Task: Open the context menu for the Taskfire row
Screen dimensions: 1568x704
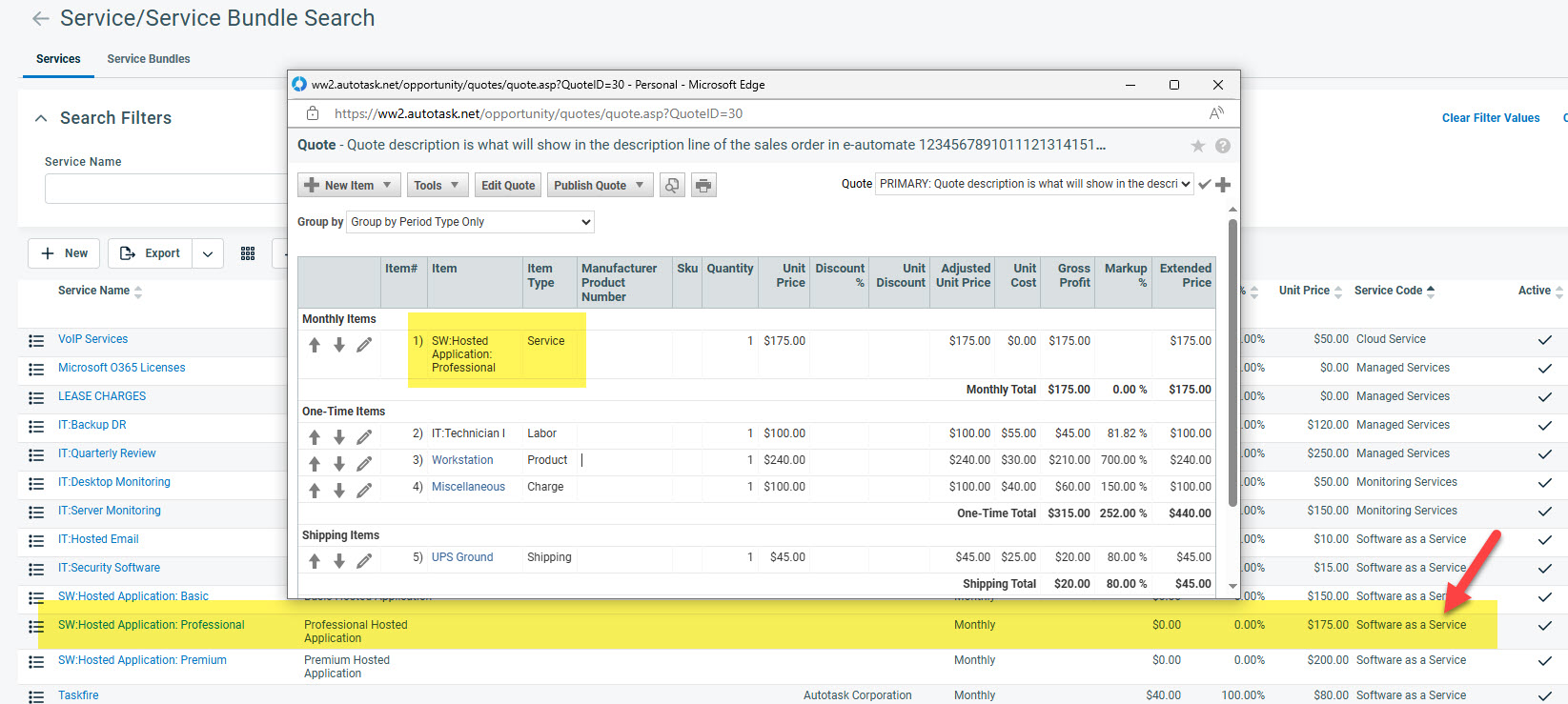Action: pyautogui.click(x=36, y=696)
